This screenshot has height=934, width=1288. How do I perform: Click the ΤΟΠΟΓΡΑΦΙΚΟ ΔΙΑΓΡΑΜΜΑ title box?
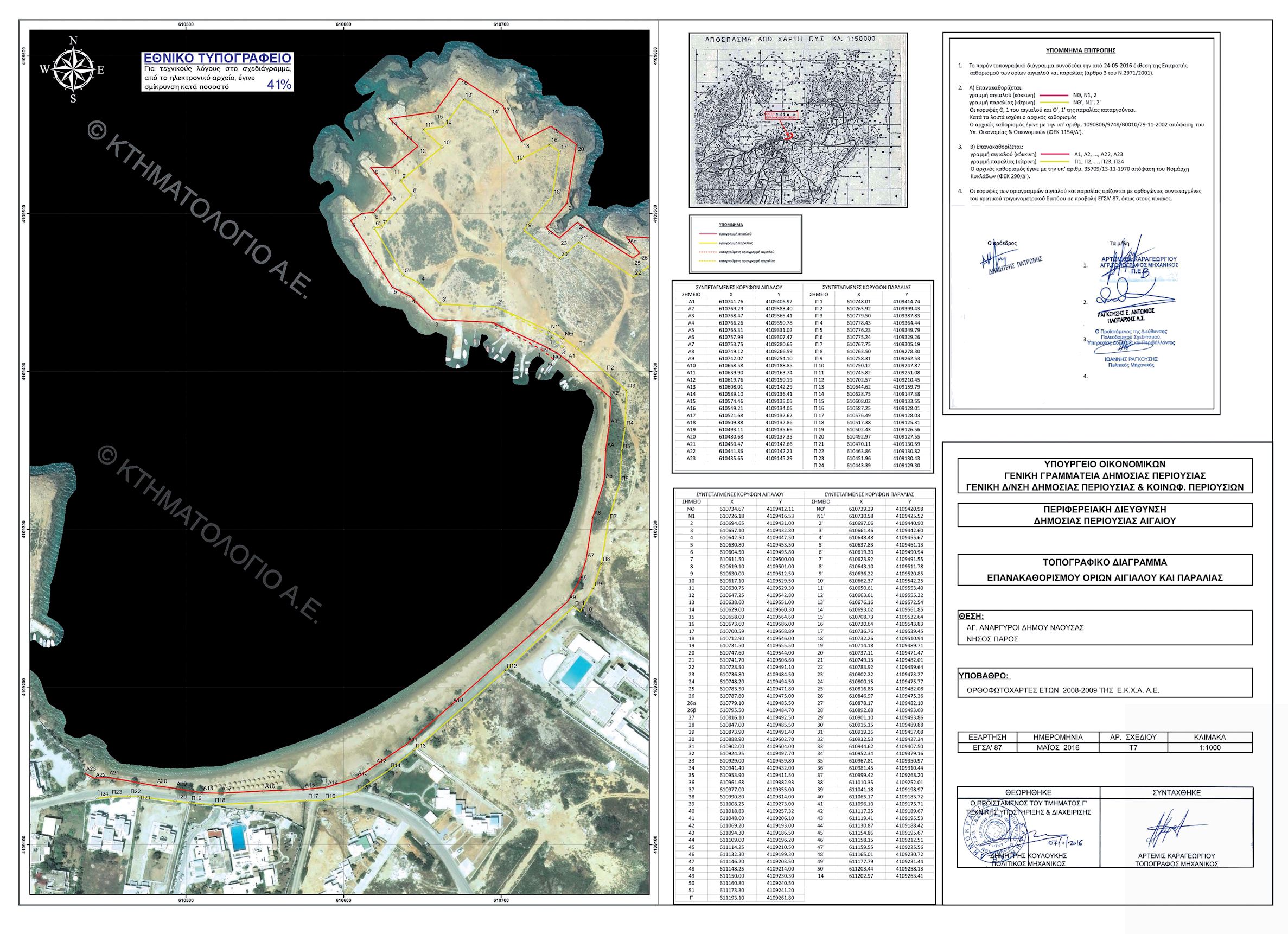pos(1104,570)
